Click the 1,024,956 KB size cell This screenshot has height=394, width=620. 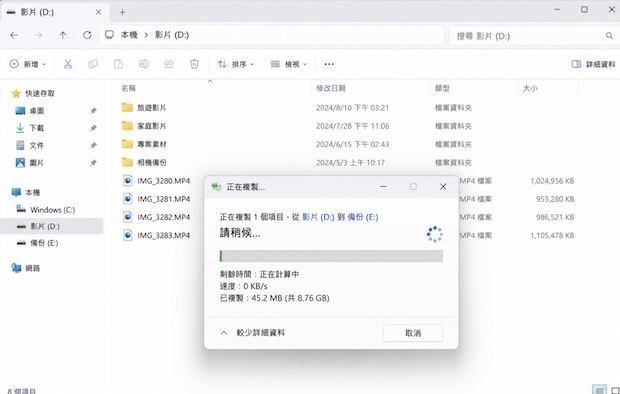[552, 181]
